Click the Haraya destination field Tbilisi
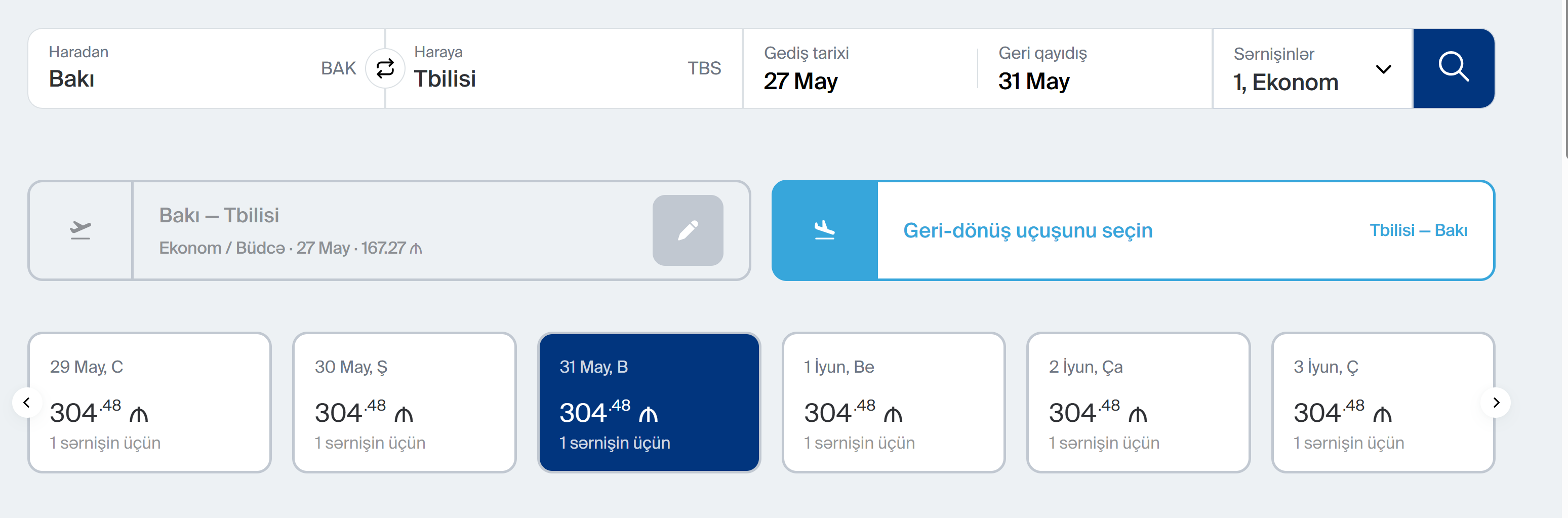The height and width of the screenshot is (518, 1568). point(548,68)
